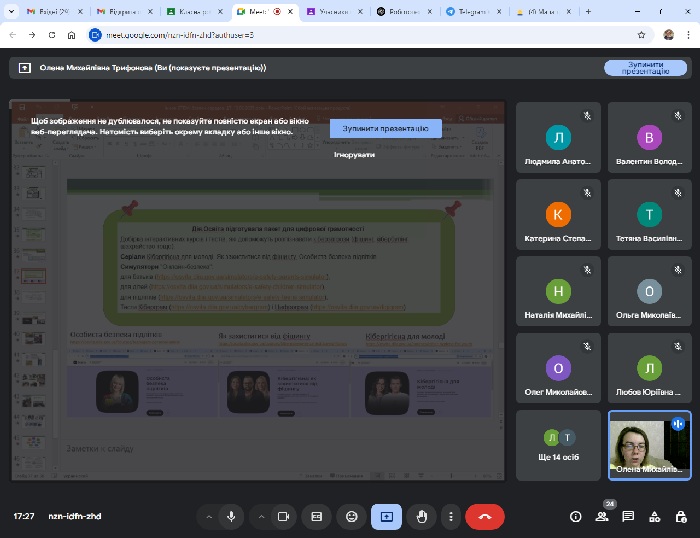Click blue 'Зупинити презентацію' button in overlay
The height and width of the screenshot is (538, 700).
pos(385,129)
